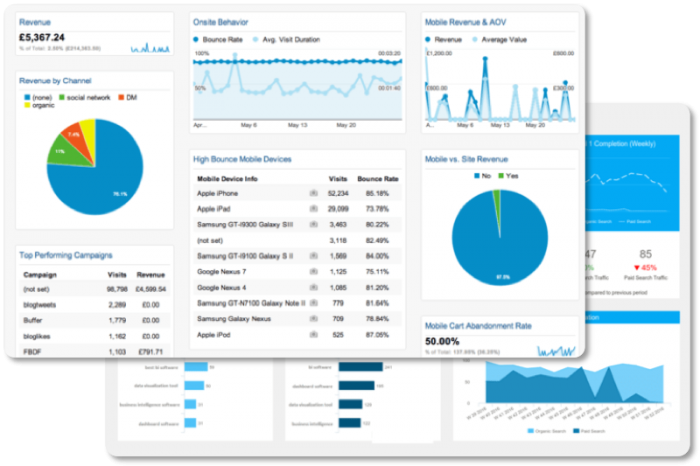Open the High Bounce Mobile Devices title
Viewport: 700px width, 466px height.
pyautogui.click(x=242, y=159)
